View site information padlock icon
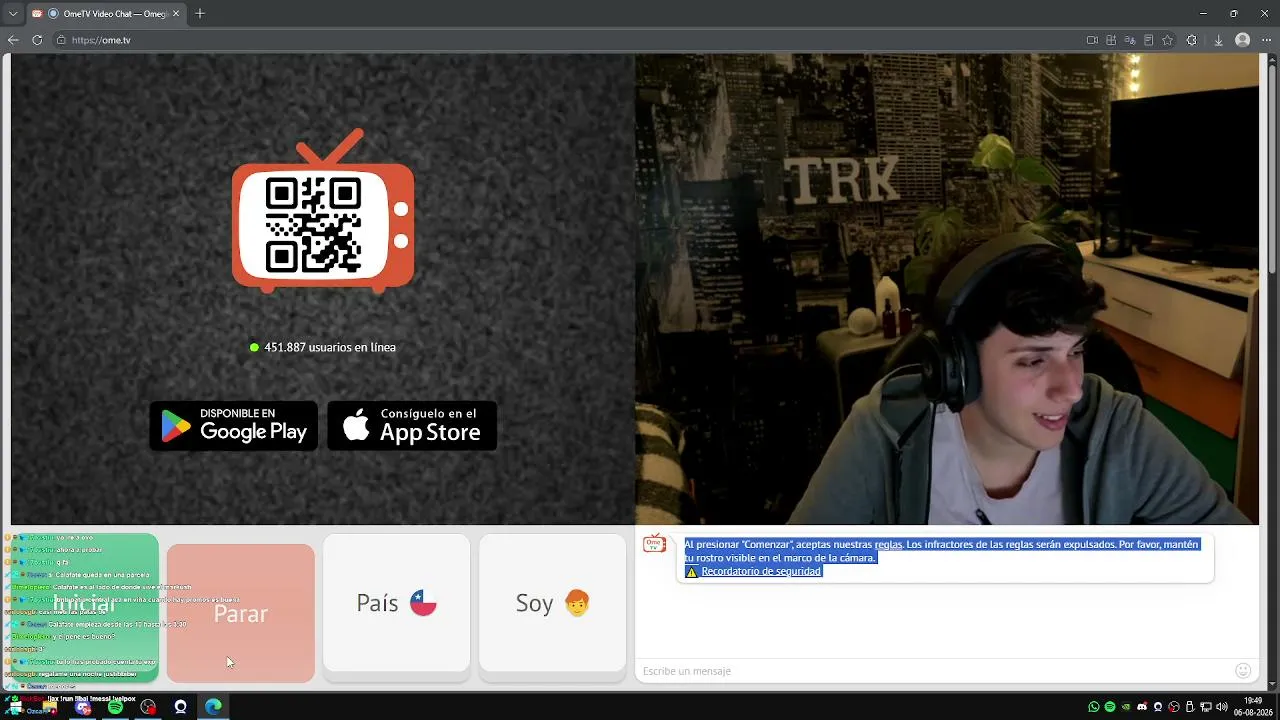The image size is (1280, 720). point(61,40)
